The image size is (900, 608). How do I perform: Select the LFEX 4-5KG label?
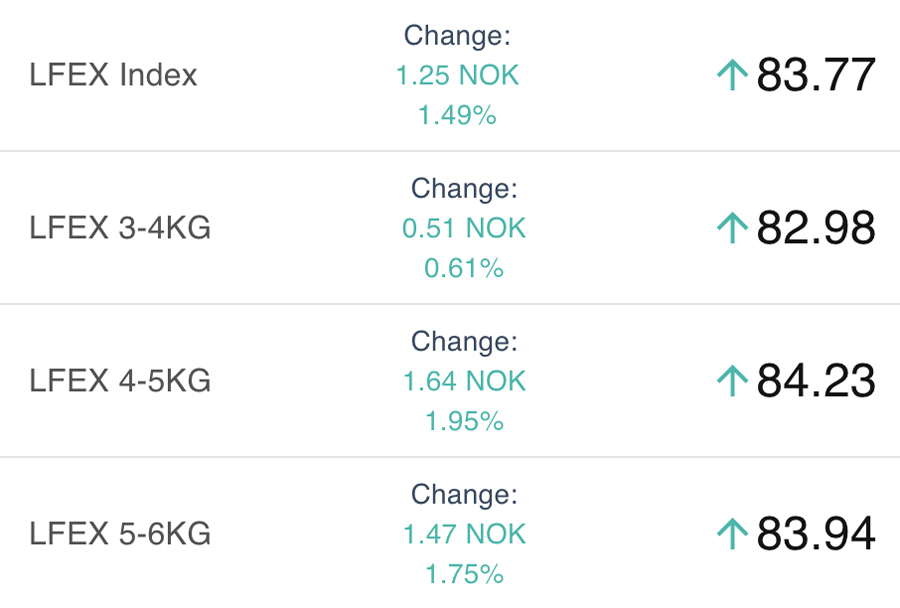[x=120, y=381]
